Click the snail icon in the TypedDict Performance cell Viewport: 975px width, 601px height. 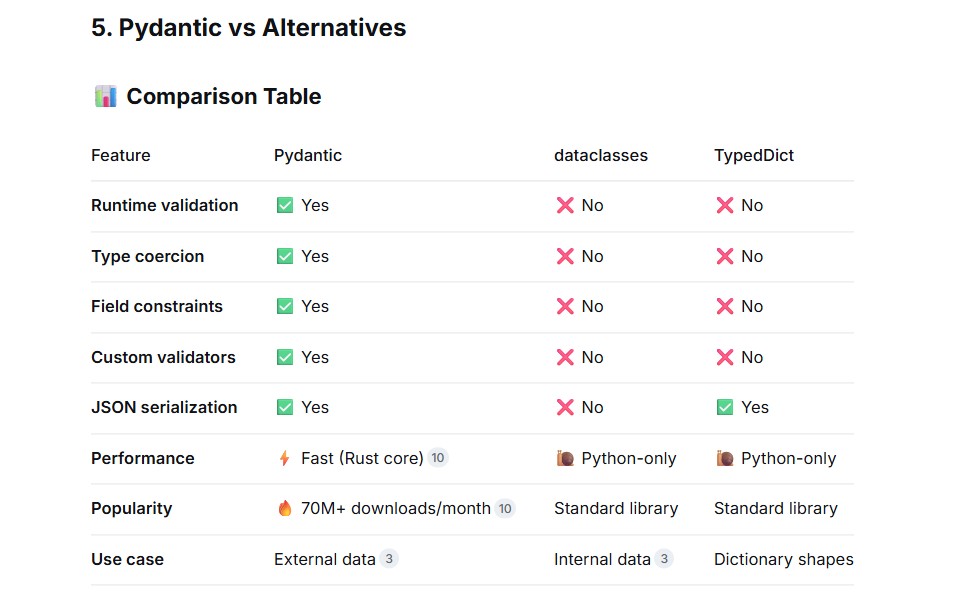point(724,459)
